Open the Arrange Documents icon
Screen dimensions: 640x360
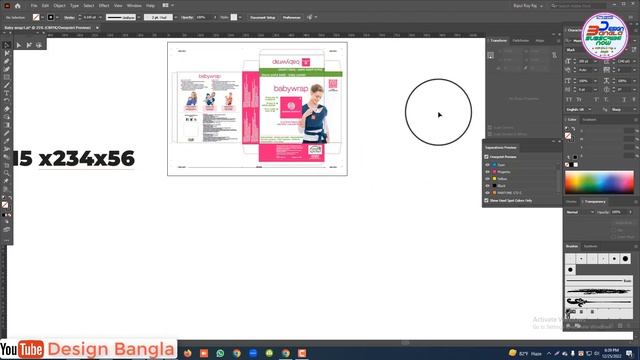click(166, 6)
